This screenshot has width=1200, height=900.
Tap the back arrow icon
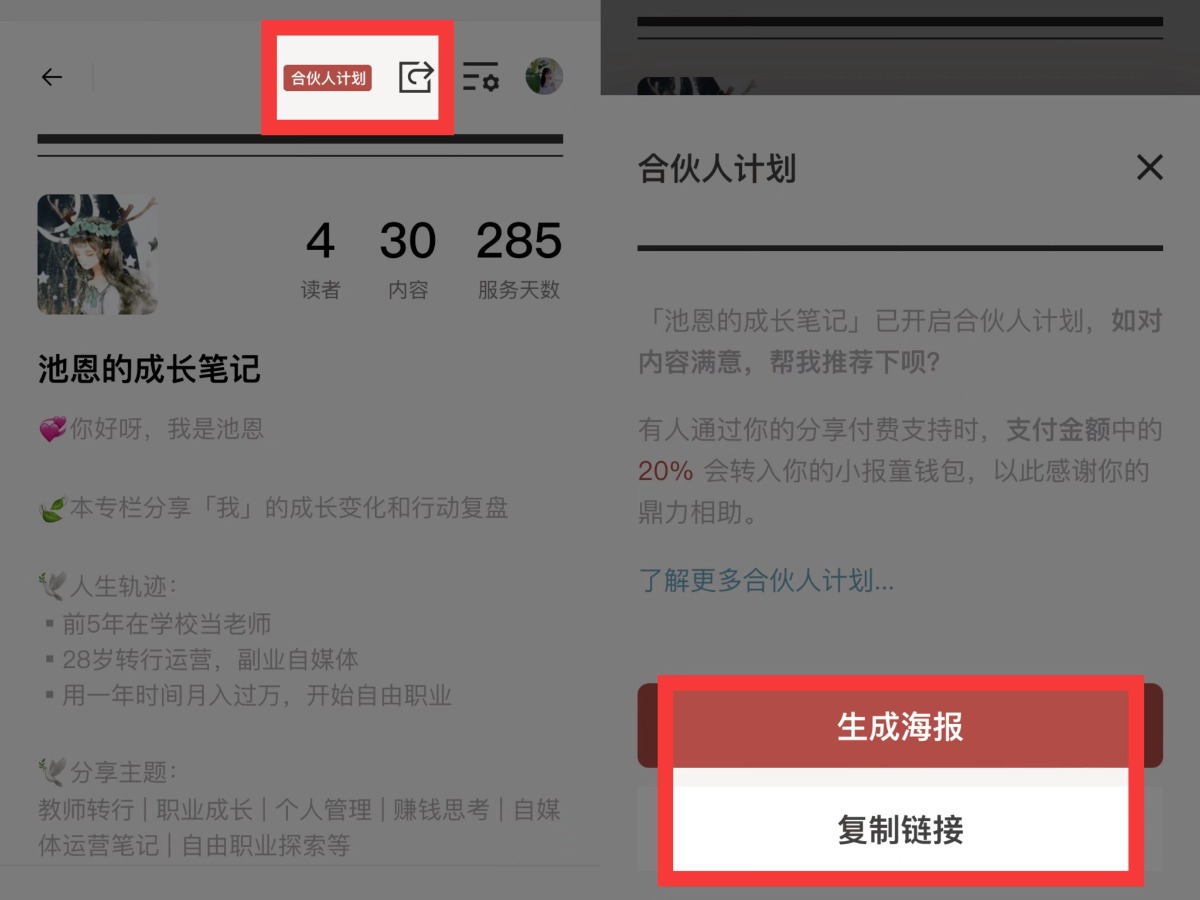51,77
